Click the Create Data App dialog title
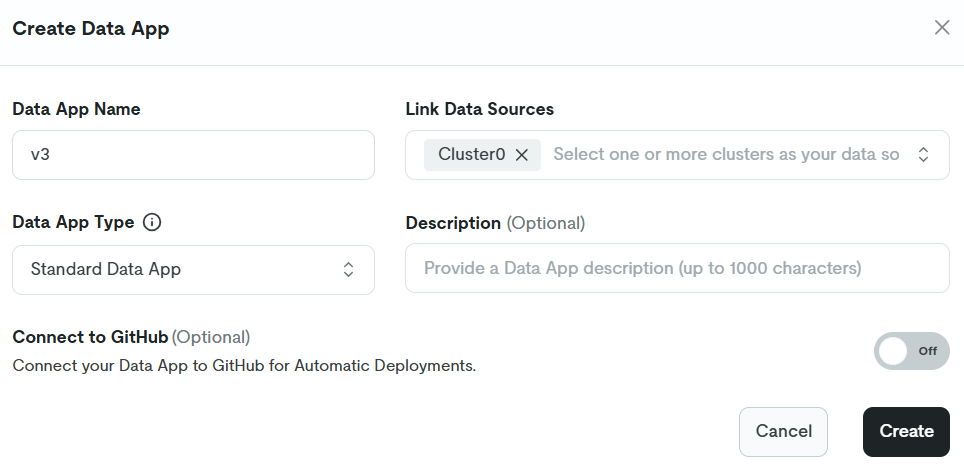Image resolution: width=964 pixels, height=472 pixels. [91, 29]
